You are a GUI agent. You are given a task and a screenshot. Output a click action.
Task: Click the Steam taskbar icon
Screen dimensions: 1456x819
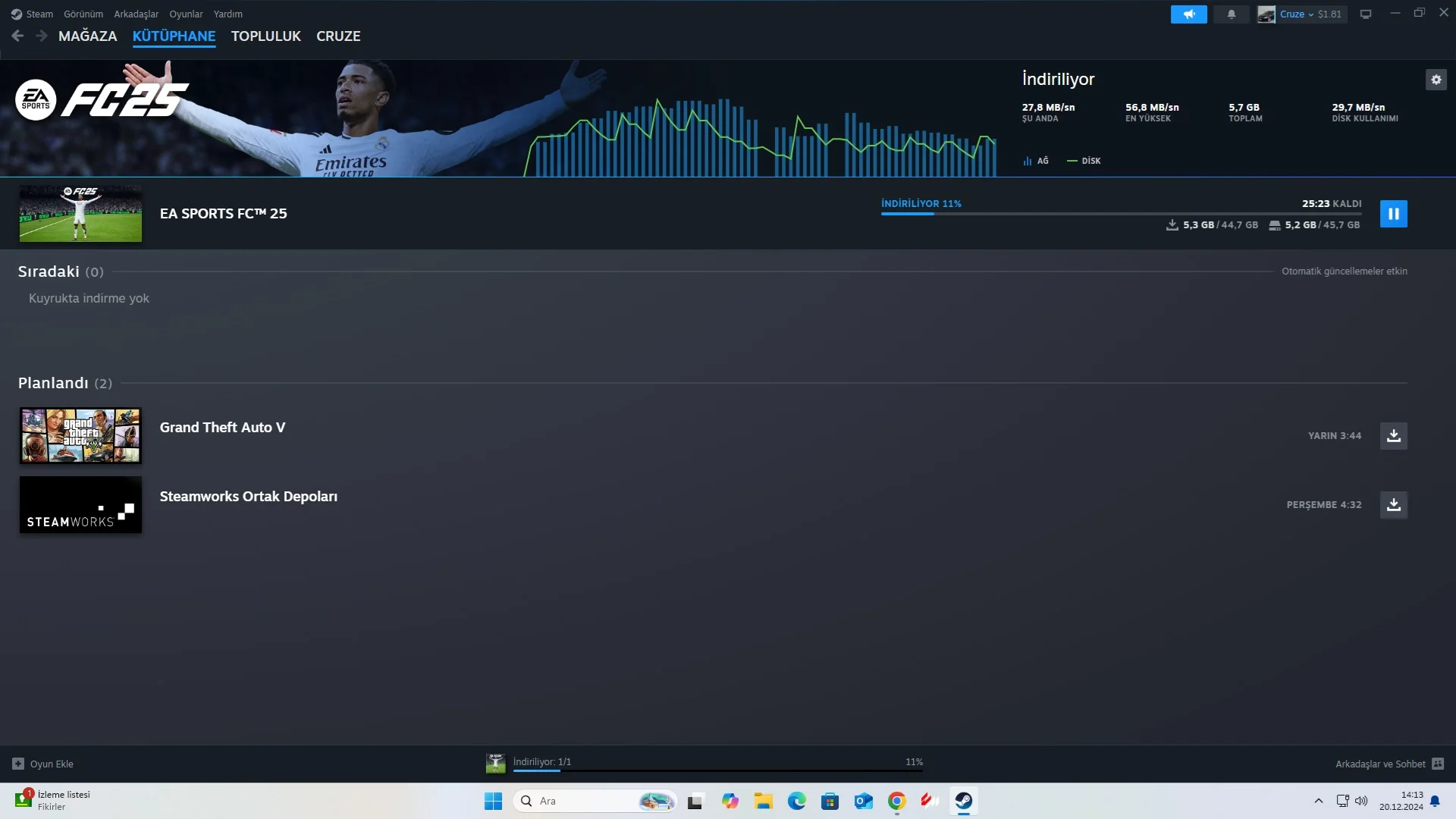point(964,801)
